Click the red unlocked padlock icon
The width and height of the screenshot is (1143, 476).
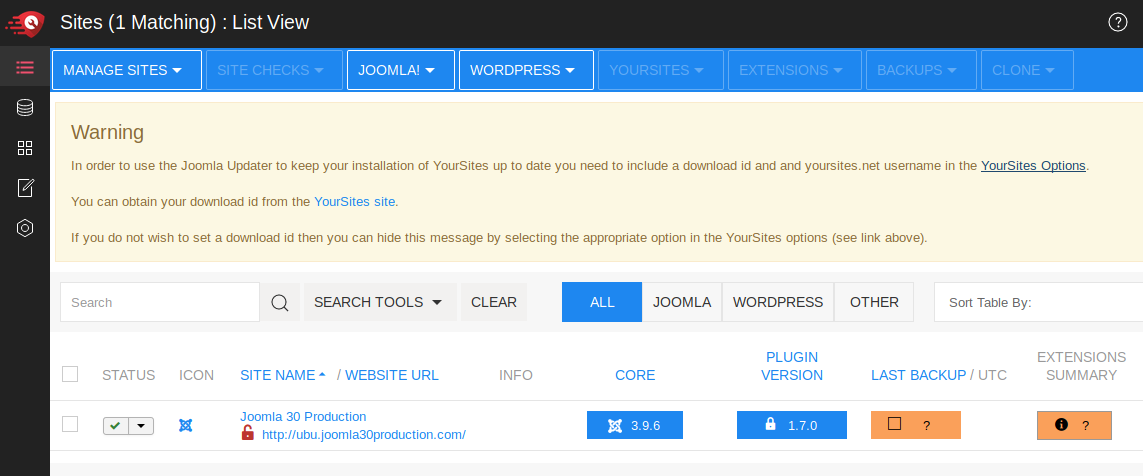[248, 434]
